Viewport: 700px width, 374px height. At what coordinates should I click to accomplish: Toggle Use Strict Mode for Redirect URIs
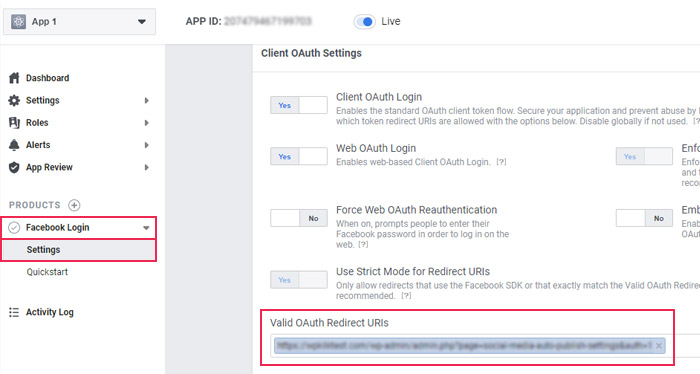point(299,280)
